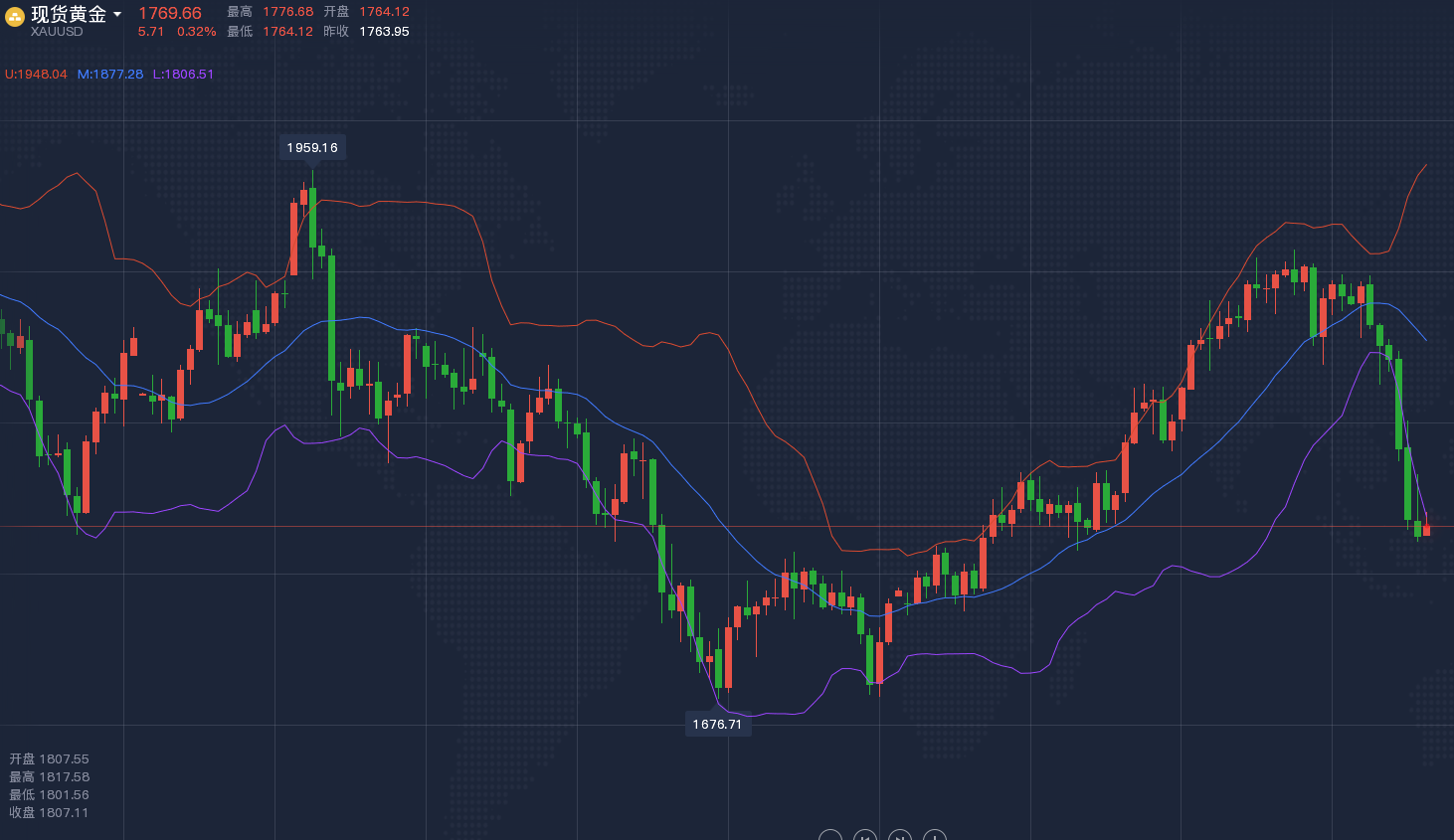Click the XAUUSD ticker text
This screenshot has width=1454, height=840.
point(57,32)
